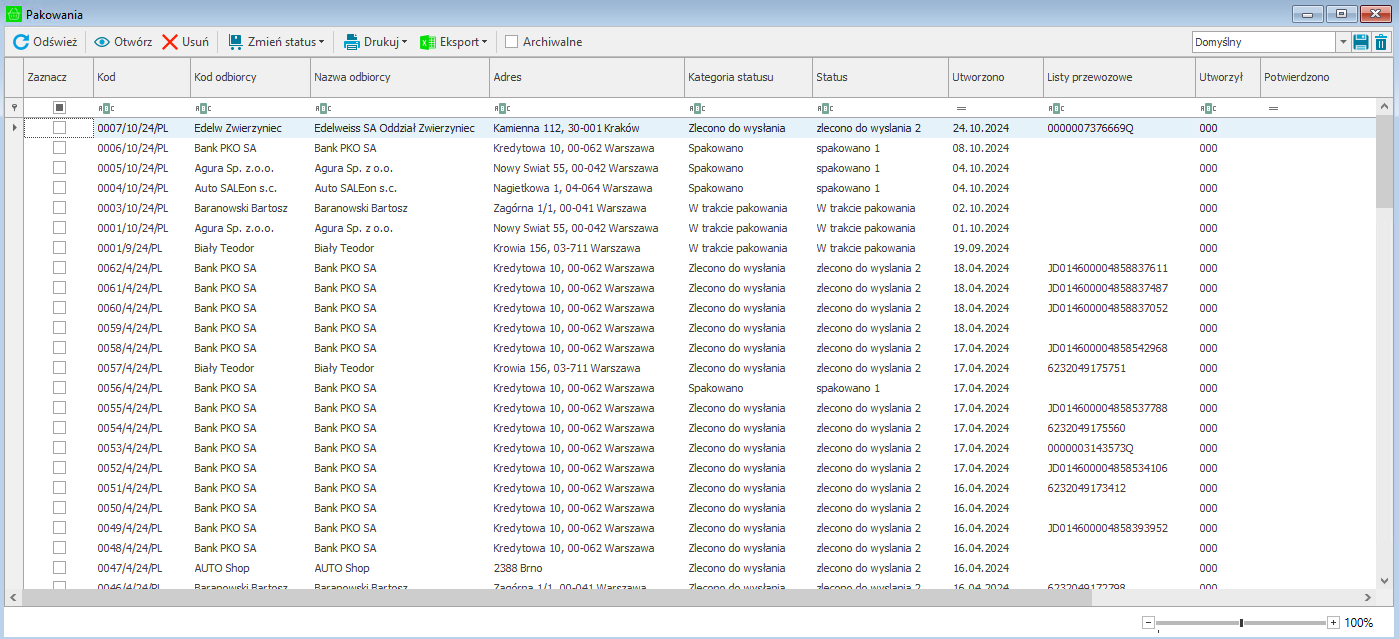
Task: Expand the Domyślny layout dropdown
Action: pyautogui.click(x=1342, y=42)
